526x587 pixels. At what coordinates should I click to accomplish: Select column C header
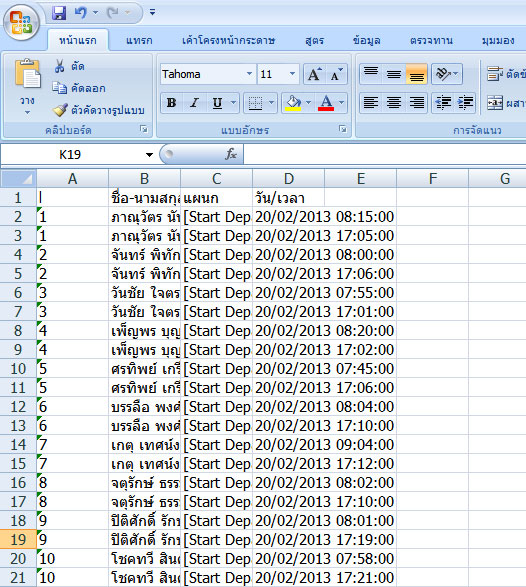(216, 179)
